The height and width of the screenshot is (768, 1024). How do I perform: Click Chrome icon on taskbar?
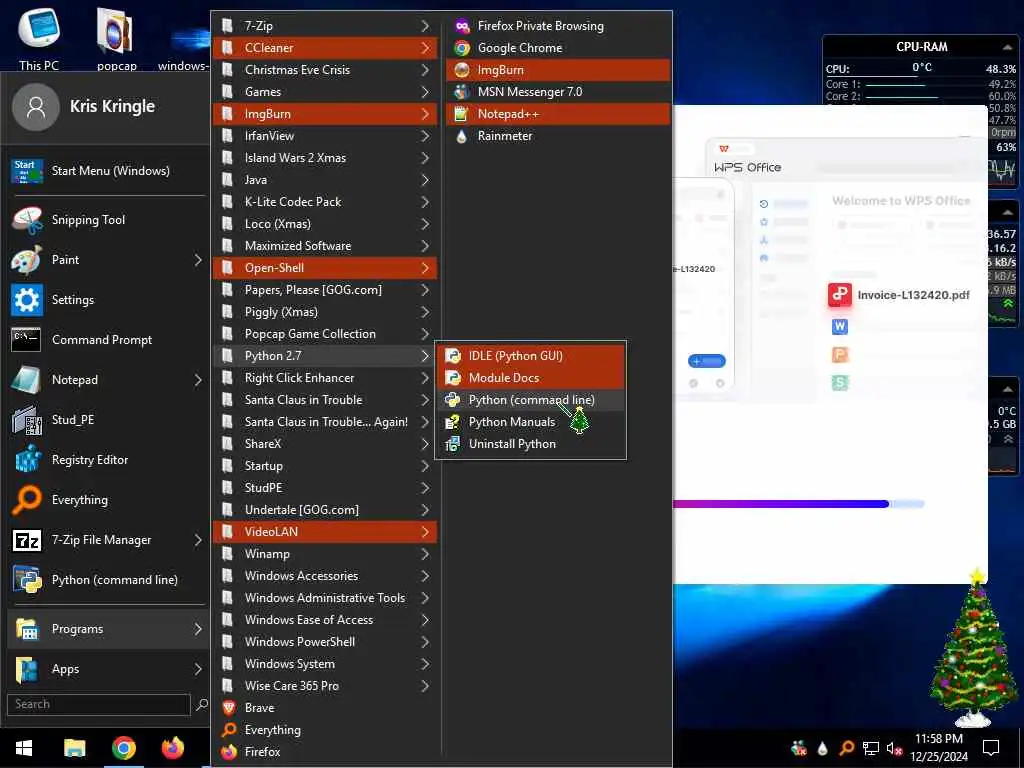tap(124, 748)
